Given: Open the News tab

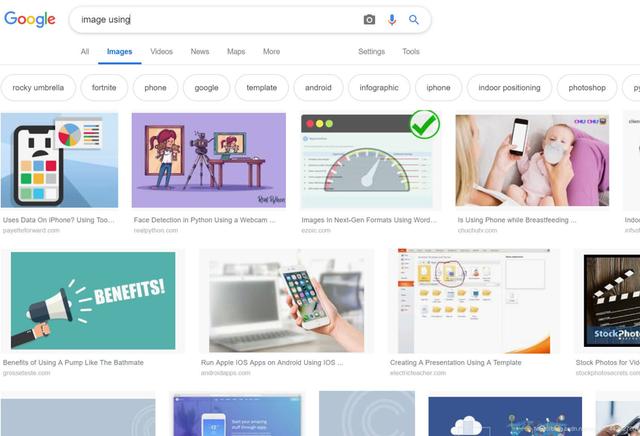Looking at the screenshot, I should [x=200, y=51].
